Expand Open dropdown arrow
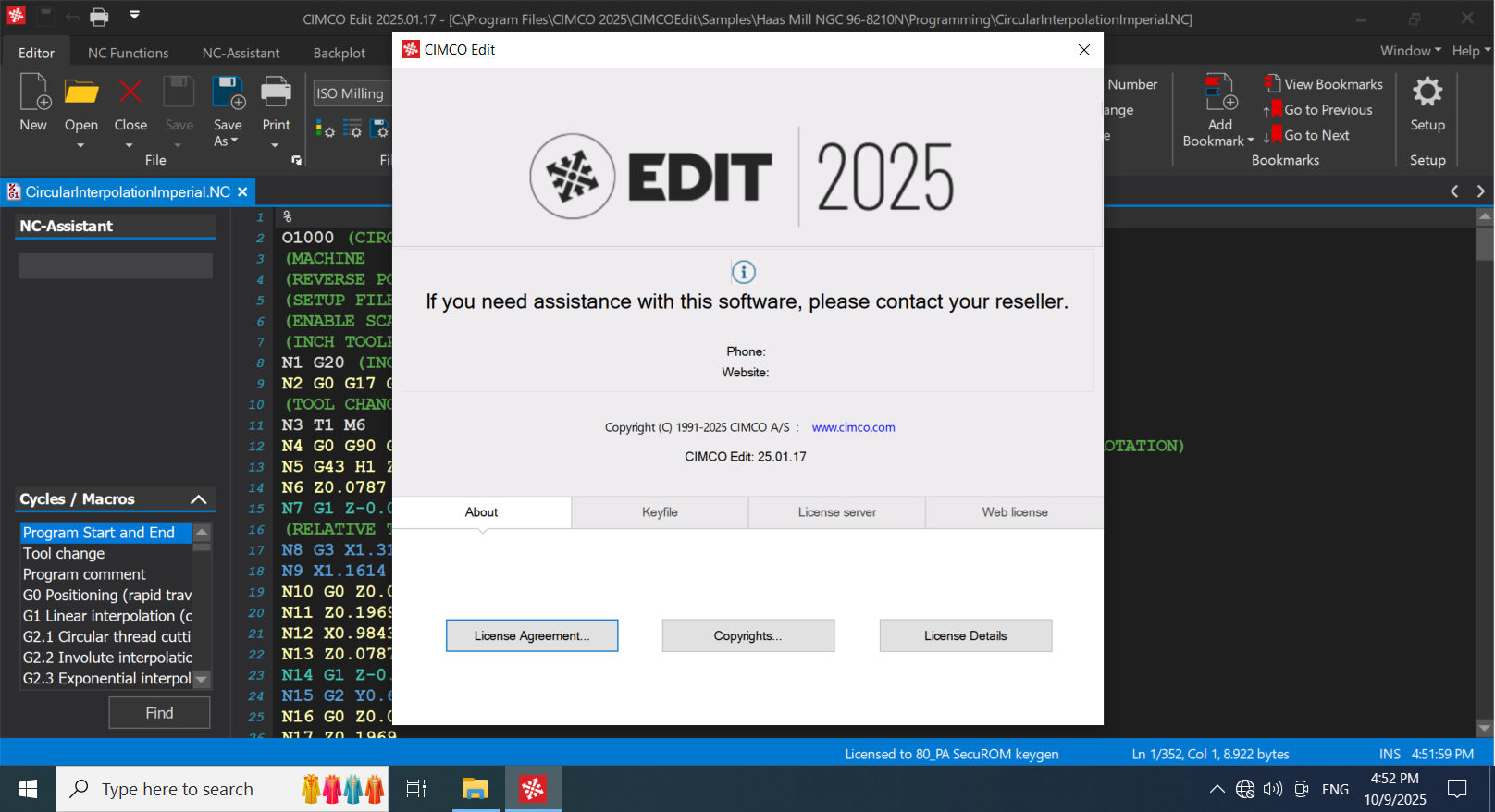This screenshot has width=1495, height=812. coord(80,145)
